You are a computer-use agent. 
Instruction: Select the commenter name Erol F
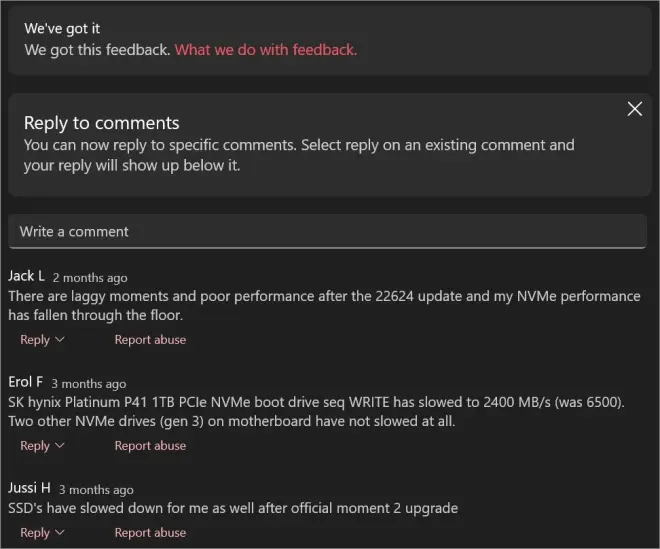coord(26,382)
